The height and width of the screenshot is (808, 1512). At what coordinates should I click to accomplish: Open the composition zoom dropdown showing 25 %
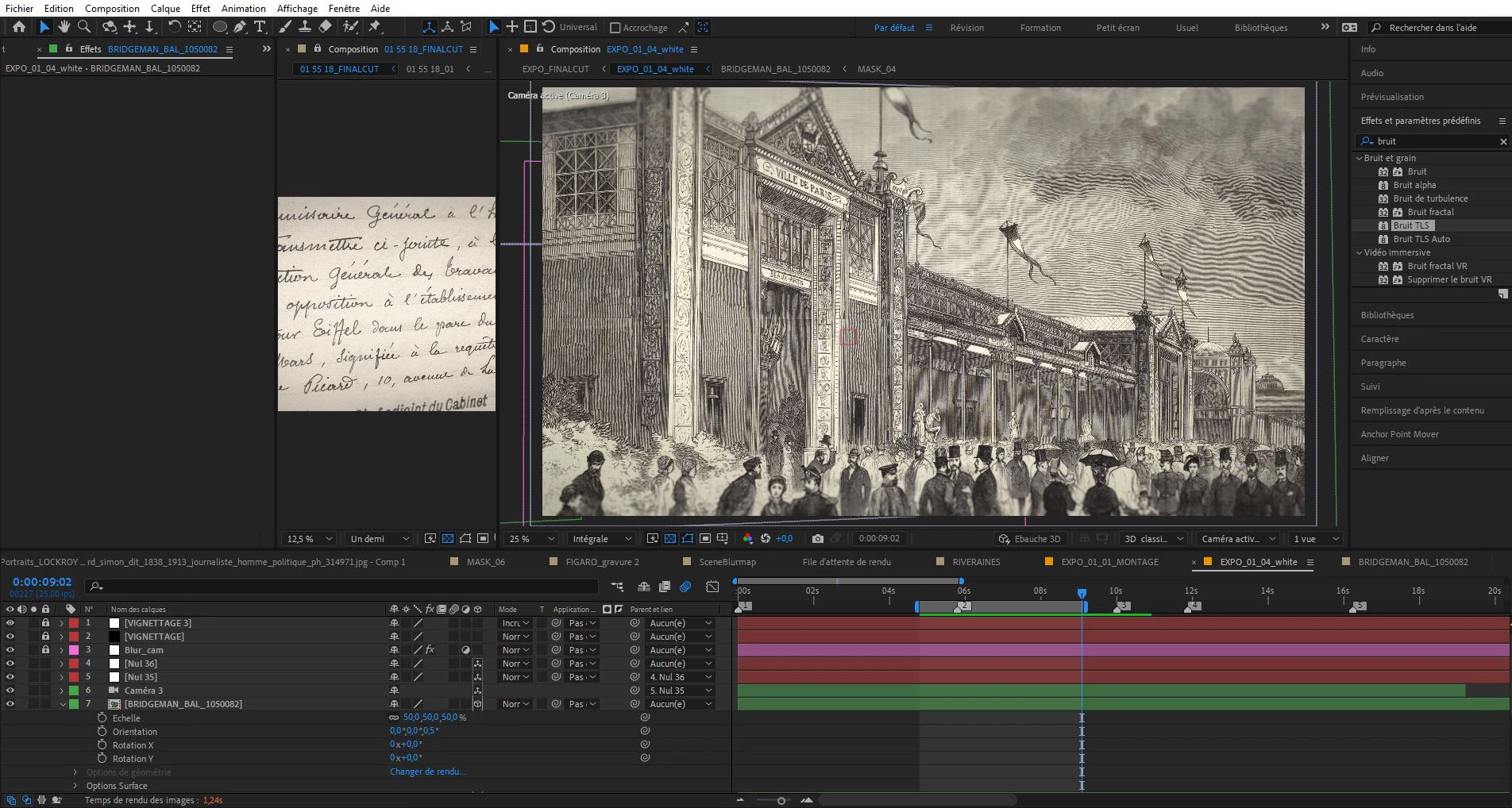(x=530, y=539)
